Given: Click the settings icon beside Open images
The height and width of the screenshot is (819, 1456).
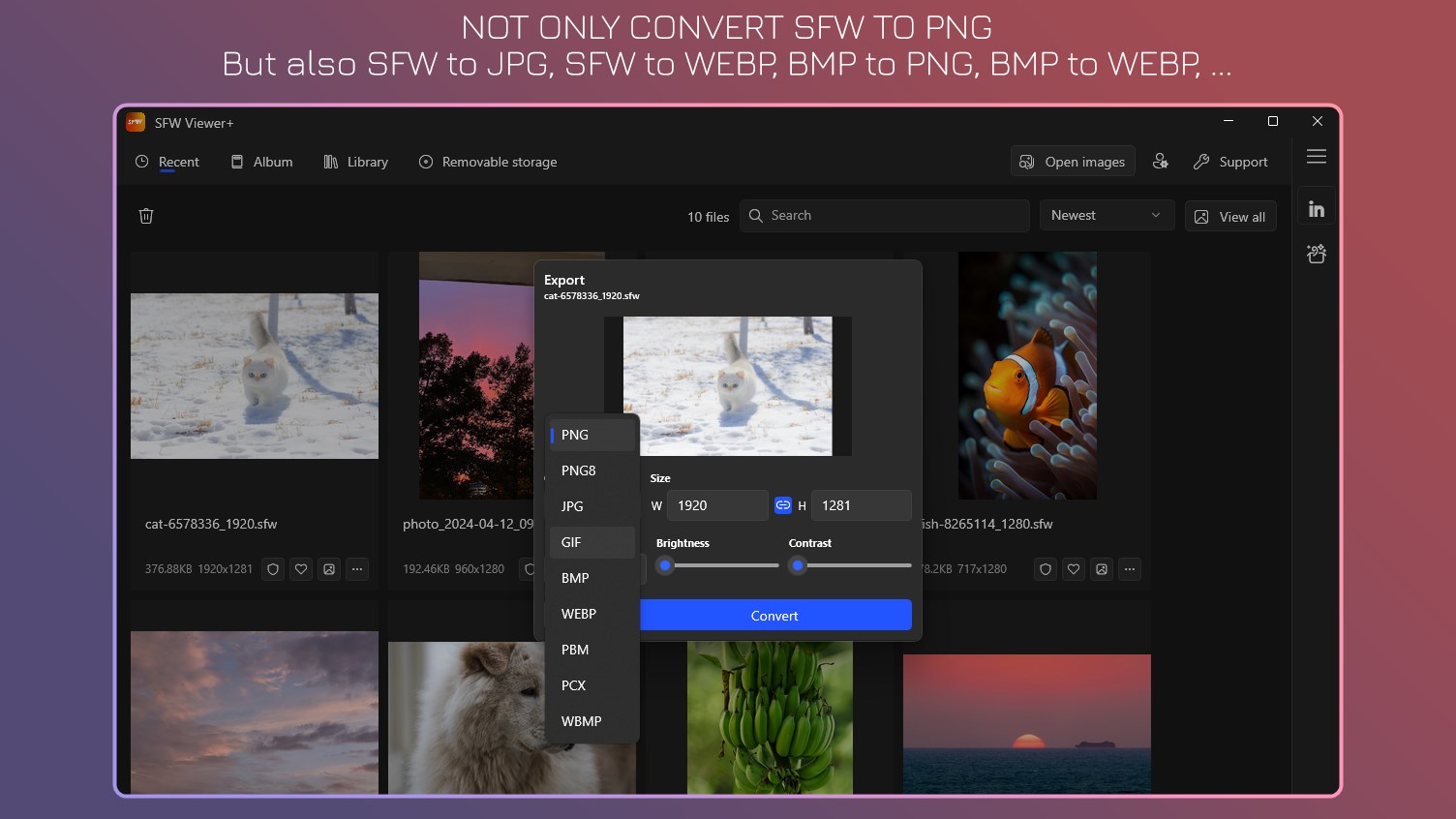Looking at the screenshot, I should tap(1160, 162).
